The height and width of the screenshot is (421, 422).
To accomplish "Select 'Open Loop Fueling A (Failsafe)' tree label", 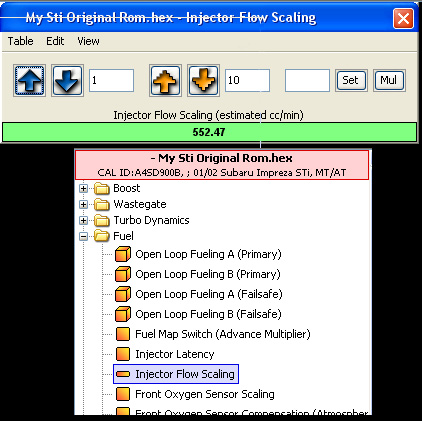I will click(x=209, y=294).
